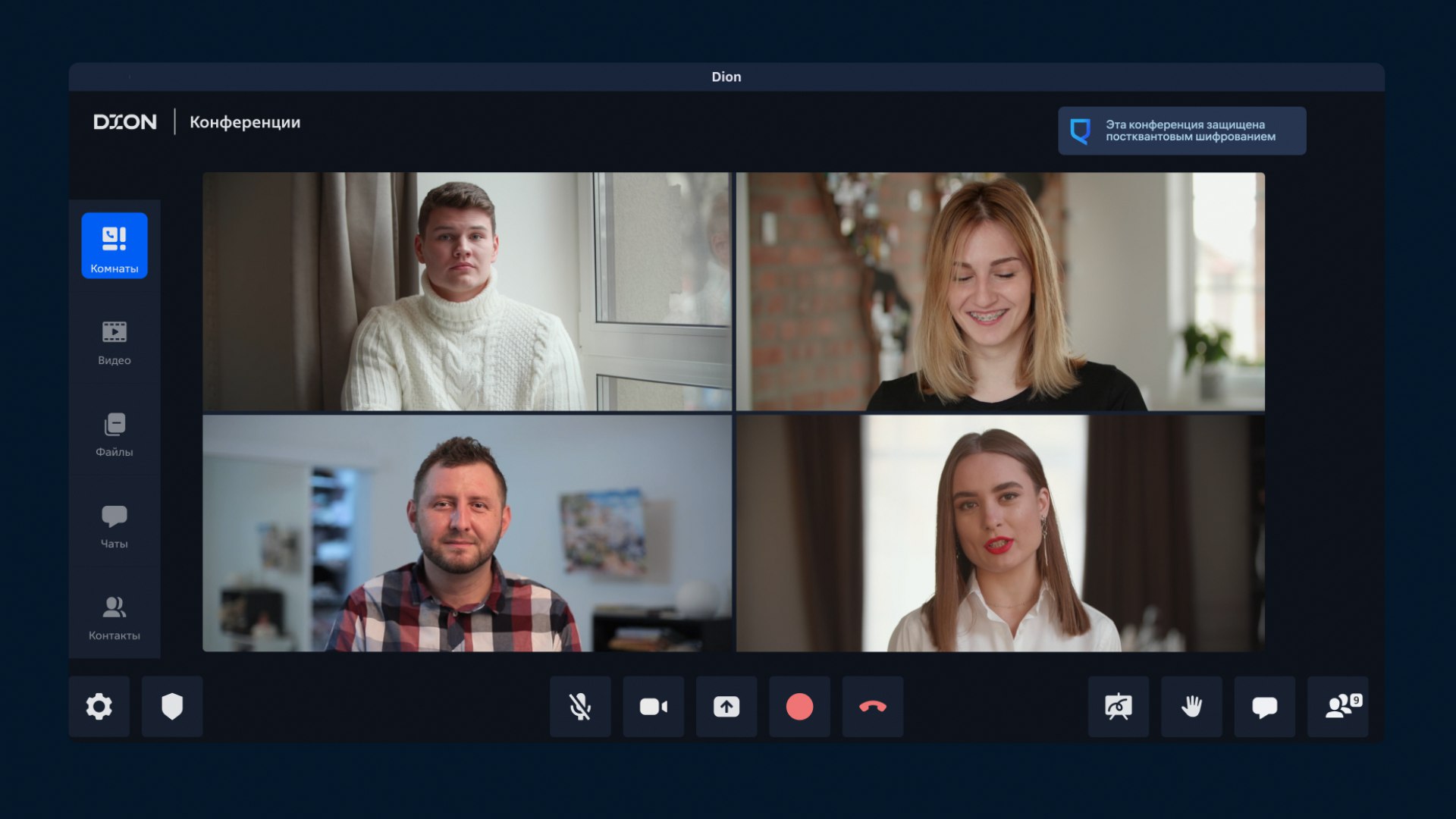Open Контакты from sidebar
This screenshot has width=1456, height=819.
click(x=113, y=617)
